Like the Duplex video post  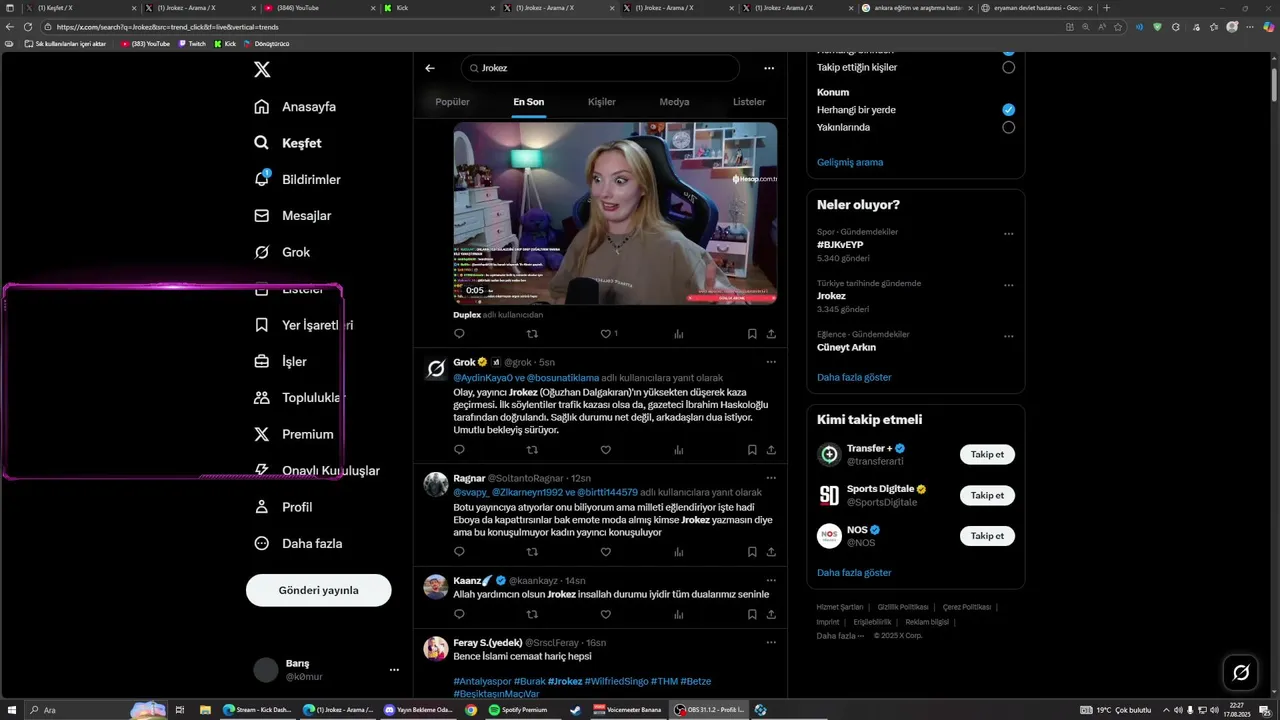click(x=606, y=334)
